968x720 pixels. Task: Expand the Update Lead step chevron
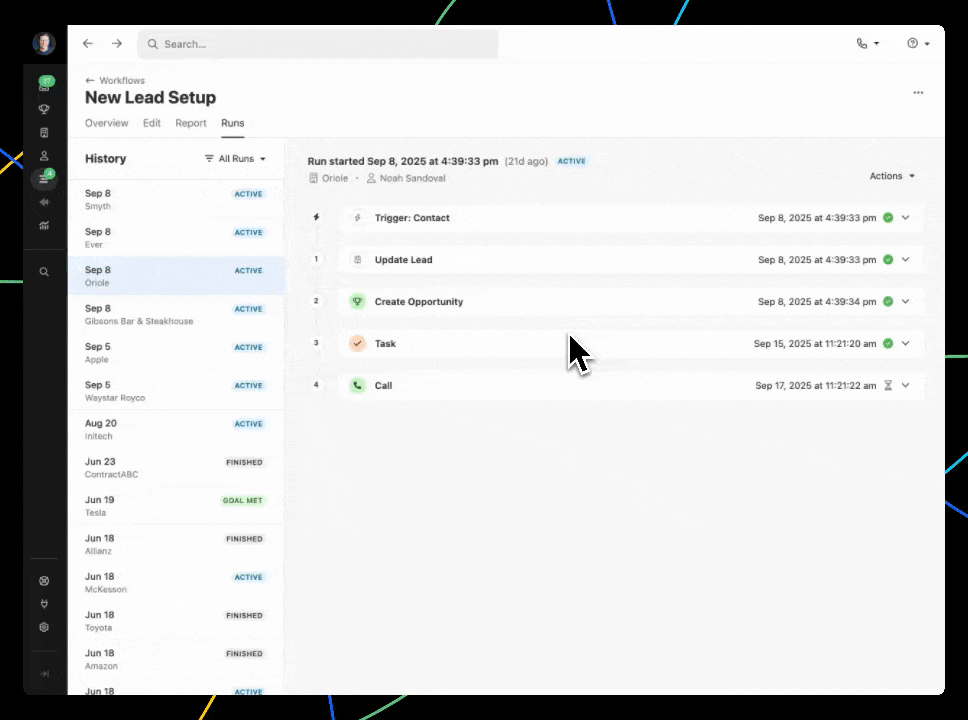tap(906, 259)
